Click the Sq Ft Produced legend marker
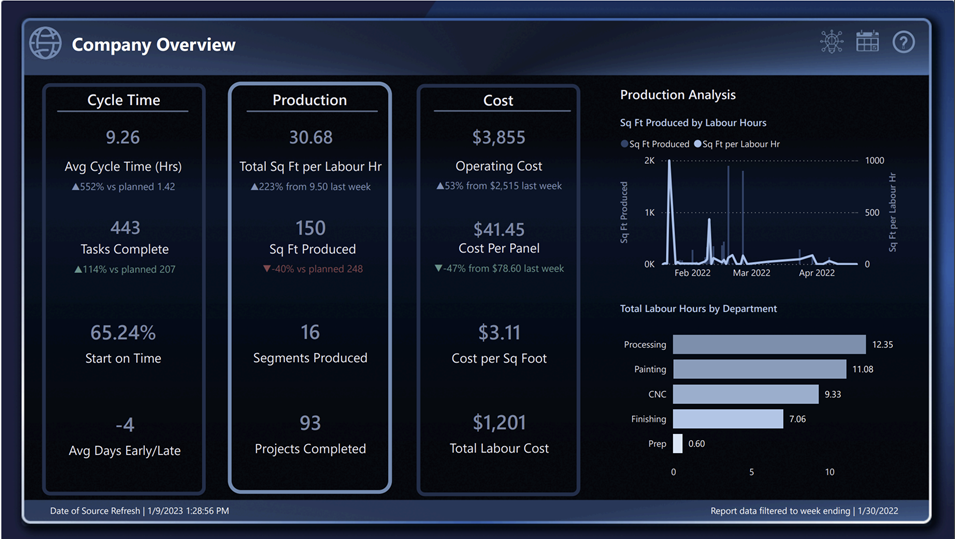Image resolution: width=955 pixels, height=539 pixels. tap(625, 144)
